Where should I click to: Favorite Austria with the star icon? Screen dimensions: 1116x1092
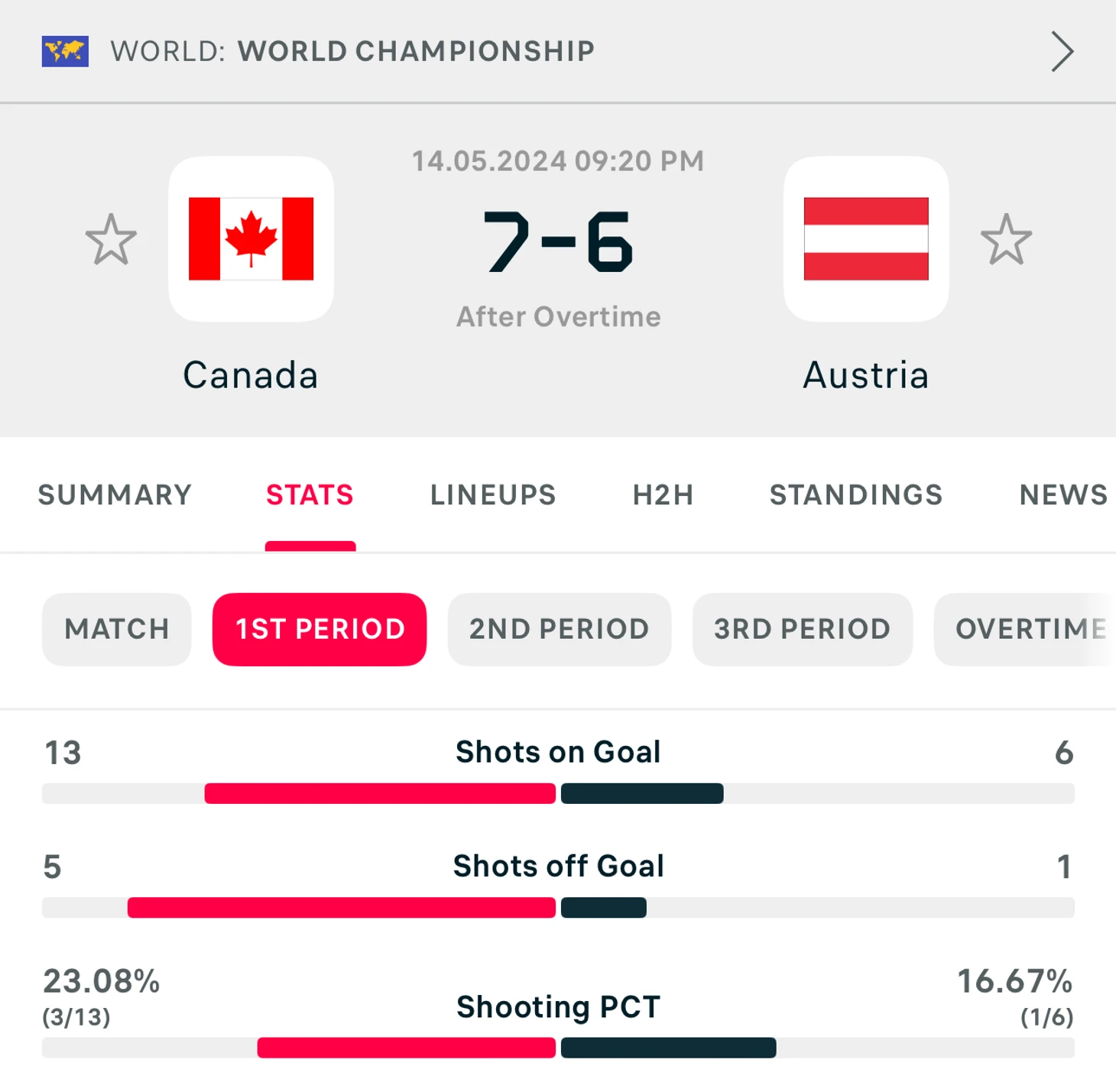(x=1006, y=239)
